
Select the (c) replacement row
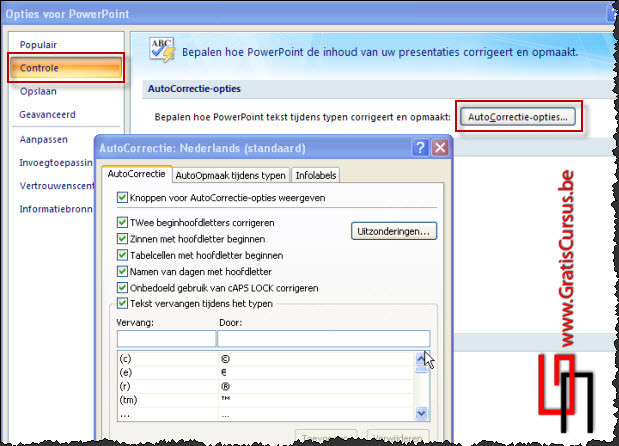click(265, 359)
